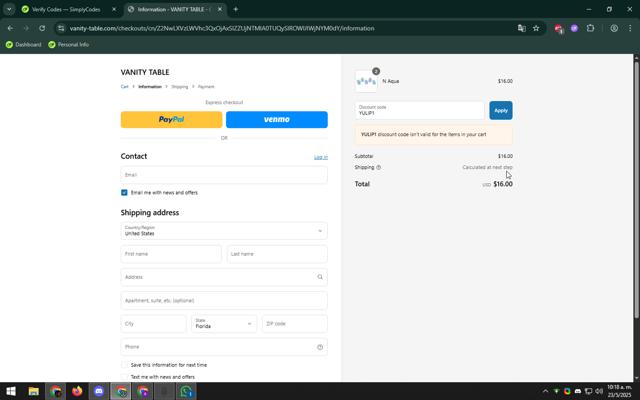
Task: Open Discord from the taskbar
Action: 99,391
